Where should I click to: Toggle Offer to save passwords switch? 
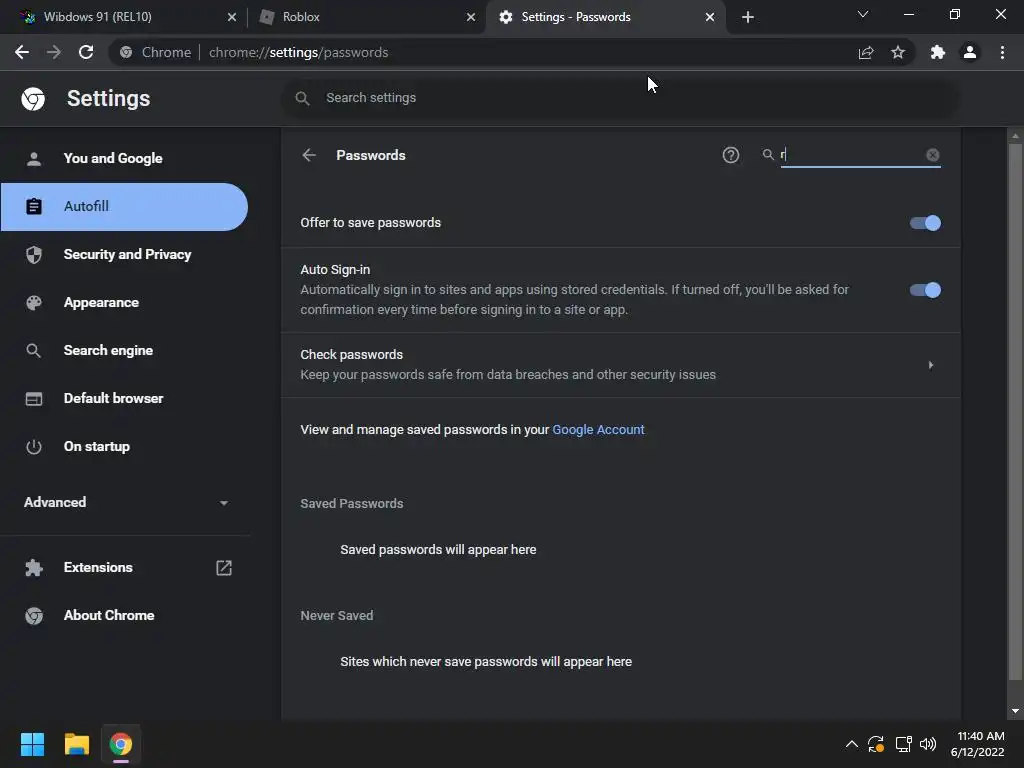click(x=925, y=223)
